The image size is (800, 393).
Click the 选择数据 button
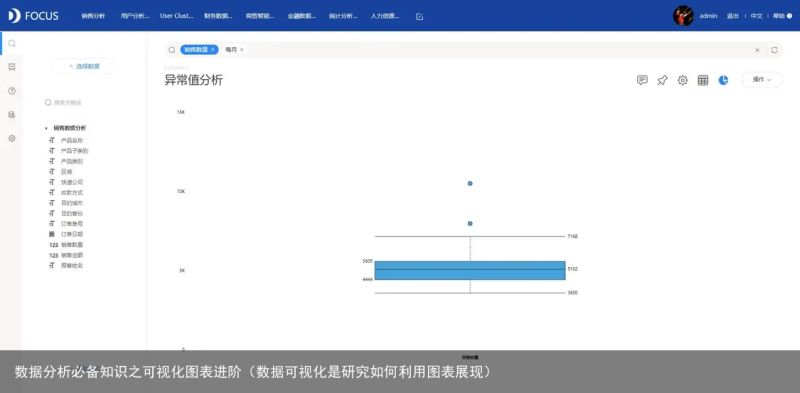84,66
